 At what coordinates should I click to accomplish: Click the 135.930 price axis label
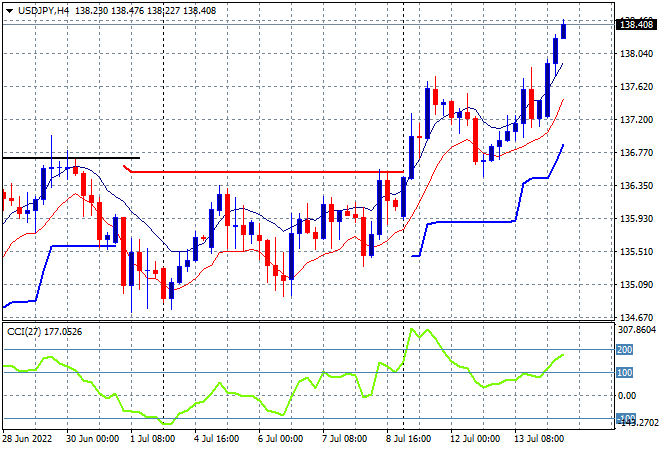coord(636,219)
